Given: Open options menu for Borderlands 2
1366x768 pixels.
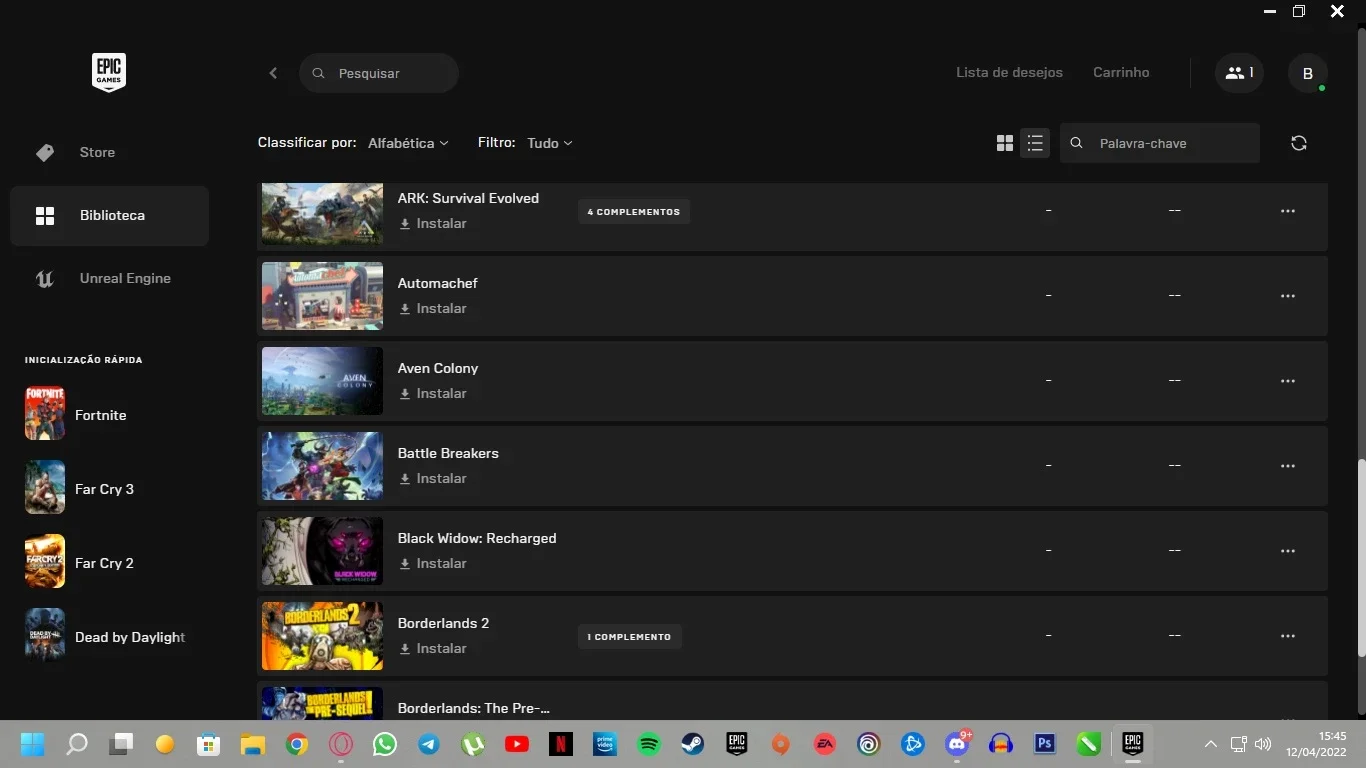Looking at the screenshot, I should click(x=1288, y=636).
